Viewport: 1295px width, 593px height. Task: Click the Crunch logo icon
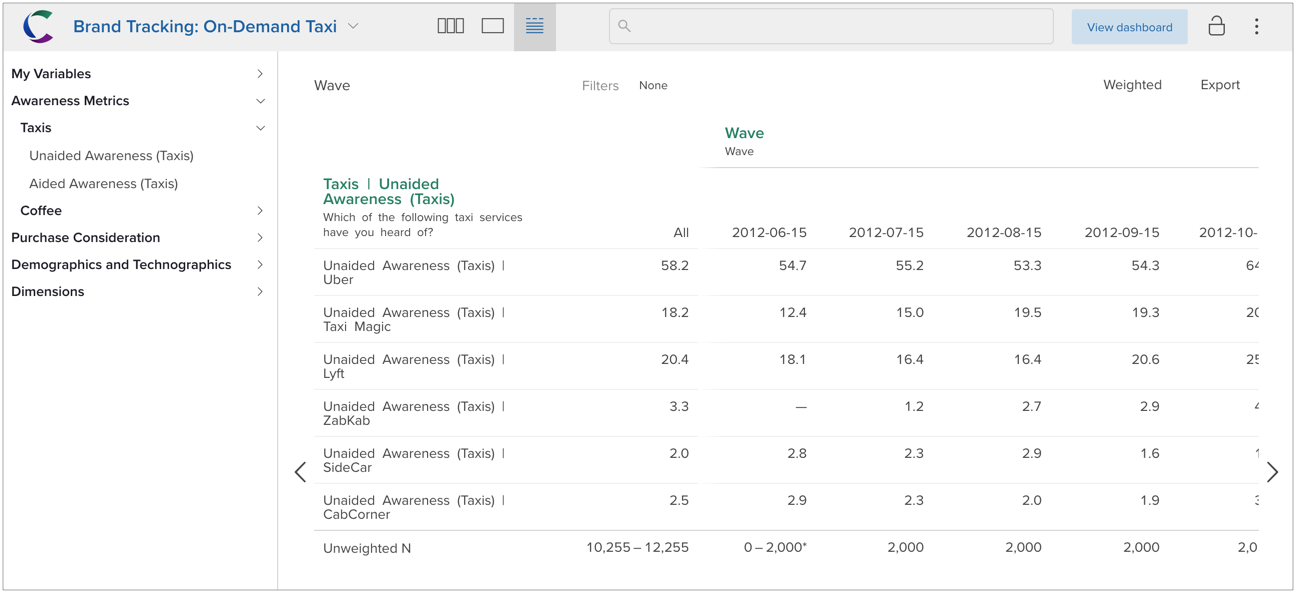(38, 27)
